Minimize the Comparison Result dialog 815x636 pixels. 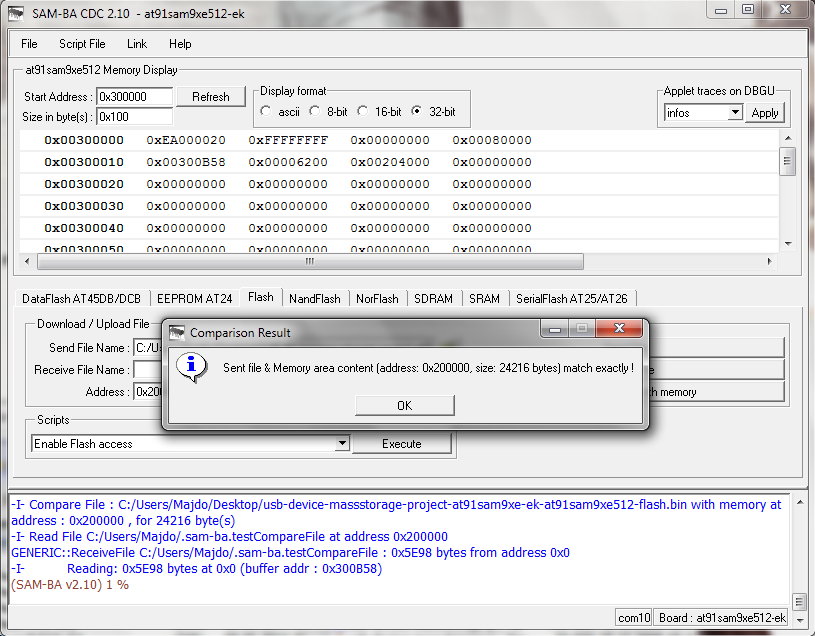555,328
